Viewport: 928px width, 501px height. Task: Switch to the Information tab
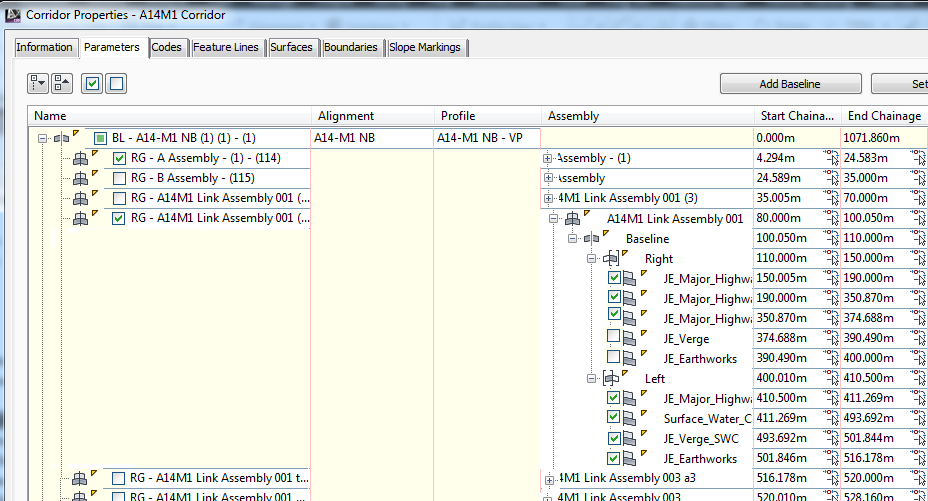pyautogui.click(x=44, y=47)
